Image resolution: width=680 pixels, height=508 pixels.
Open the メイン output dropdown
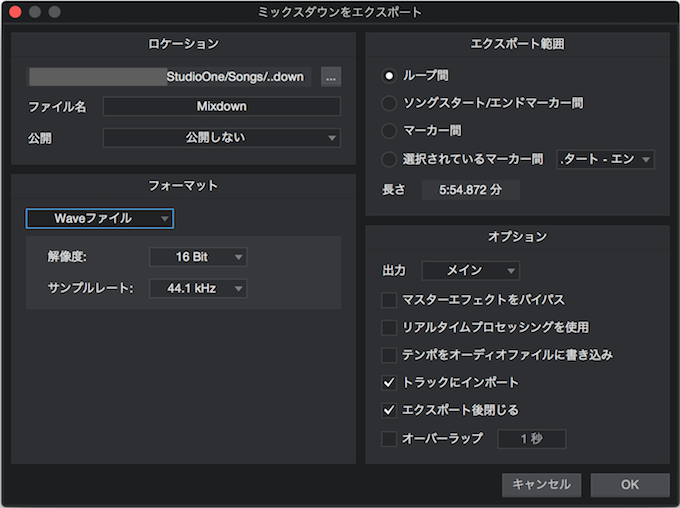(x=471, y=271)
